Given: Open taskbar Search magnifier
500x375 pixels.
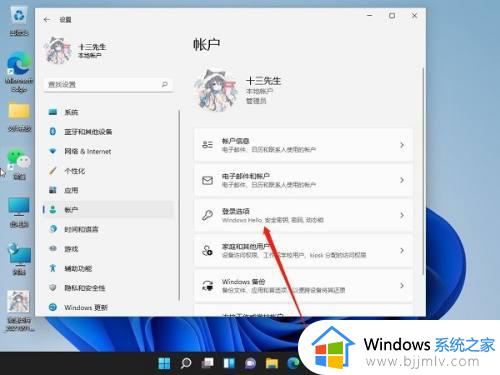Looking at the screenshot, I should point(186,363).
